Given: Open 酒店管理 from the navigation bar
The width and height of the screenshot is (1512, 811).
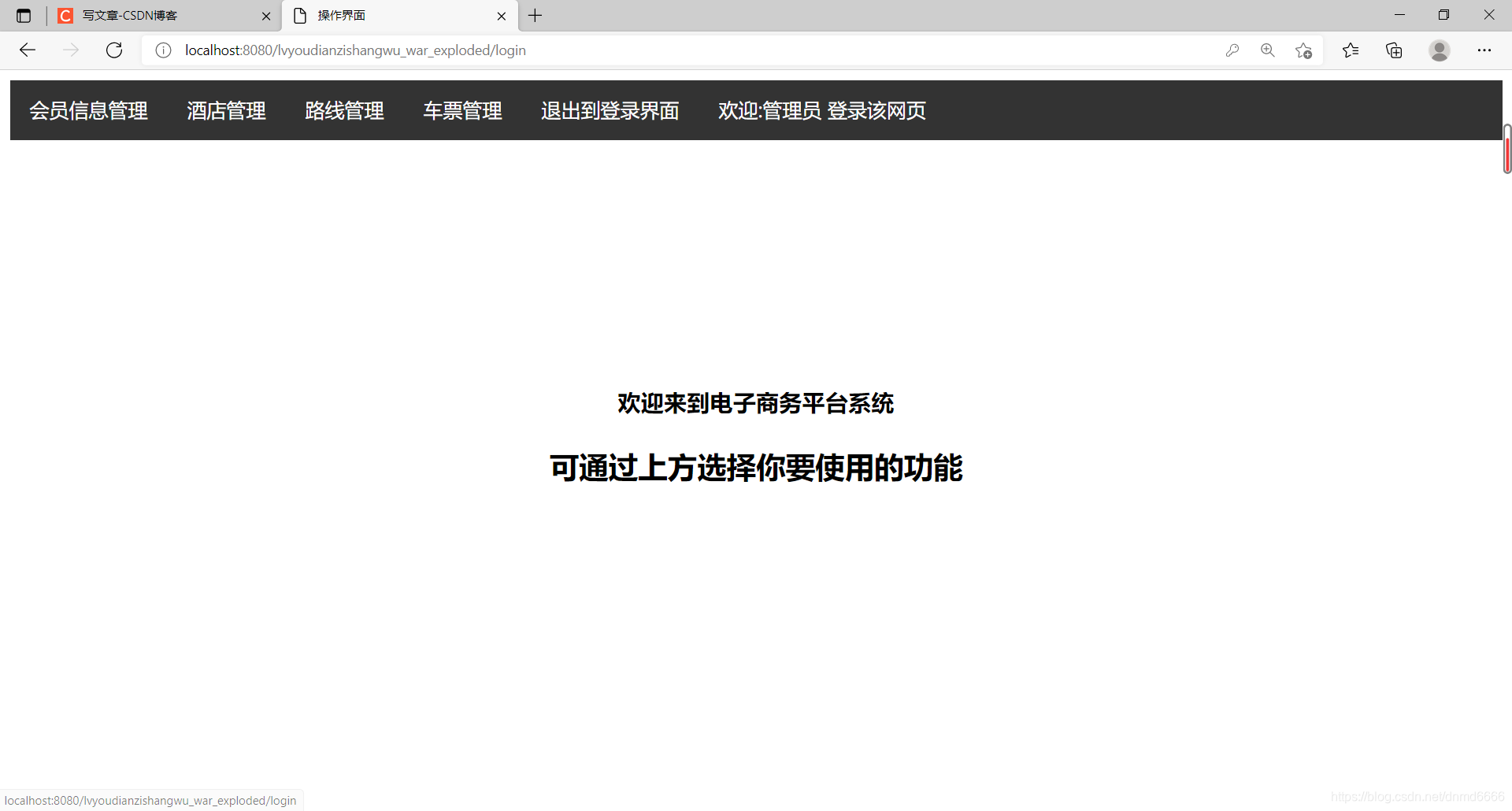Looking at the screenshot, I should [x=226, y=110].
